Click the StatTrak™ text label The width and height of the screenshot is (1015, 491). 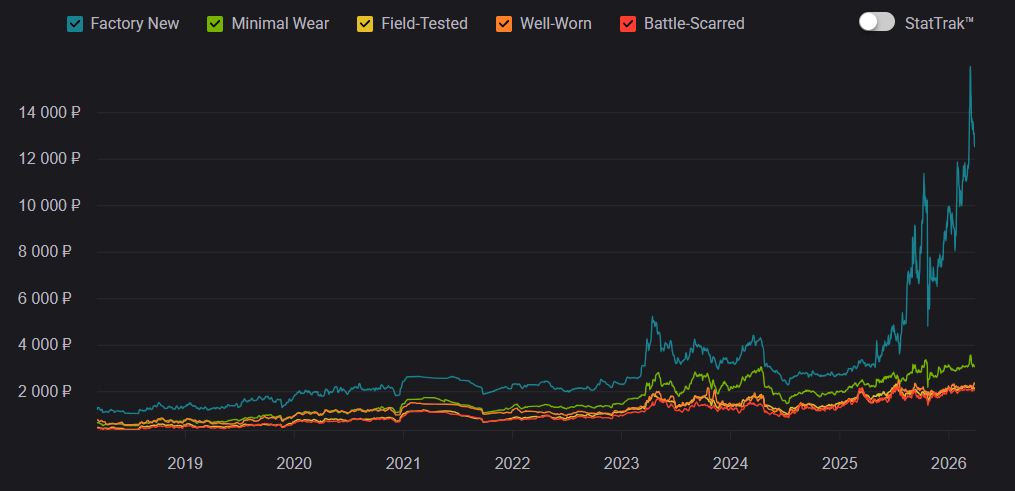click(x=939, y=23)
